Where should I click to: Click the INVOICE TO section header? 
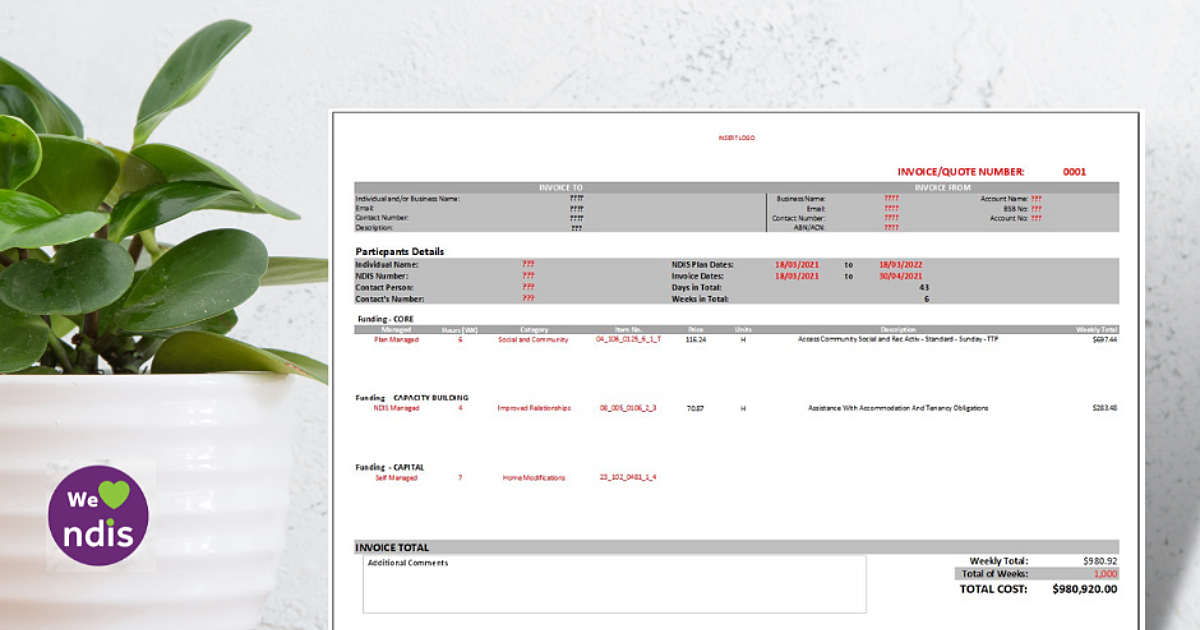(562, 186)
